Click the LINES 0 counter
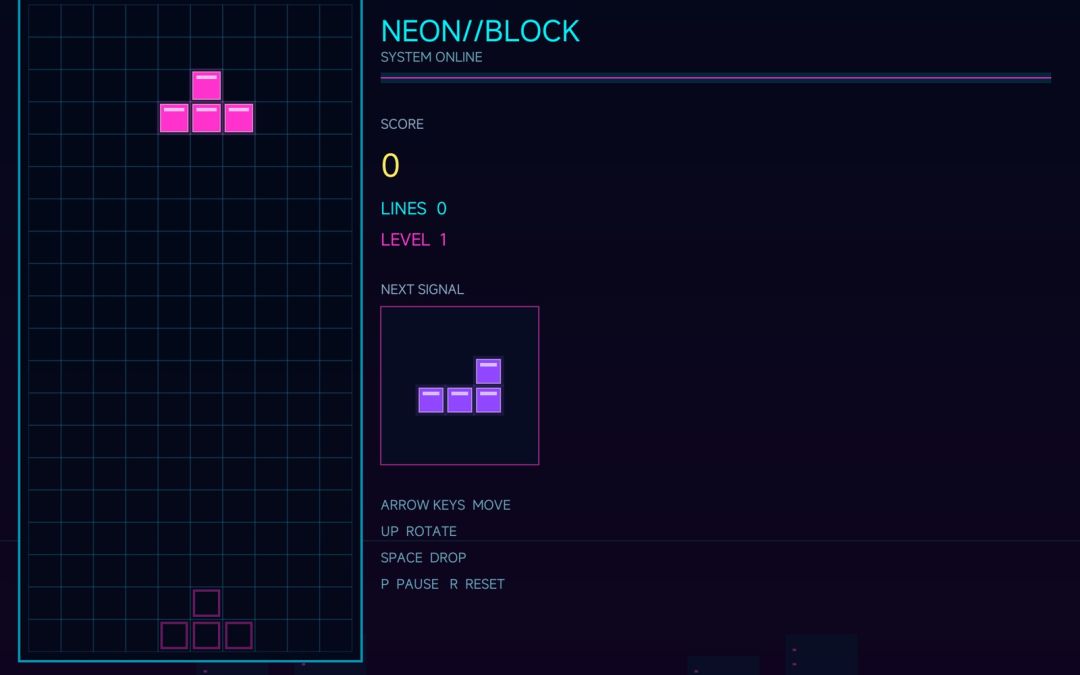 pos(414,208)
